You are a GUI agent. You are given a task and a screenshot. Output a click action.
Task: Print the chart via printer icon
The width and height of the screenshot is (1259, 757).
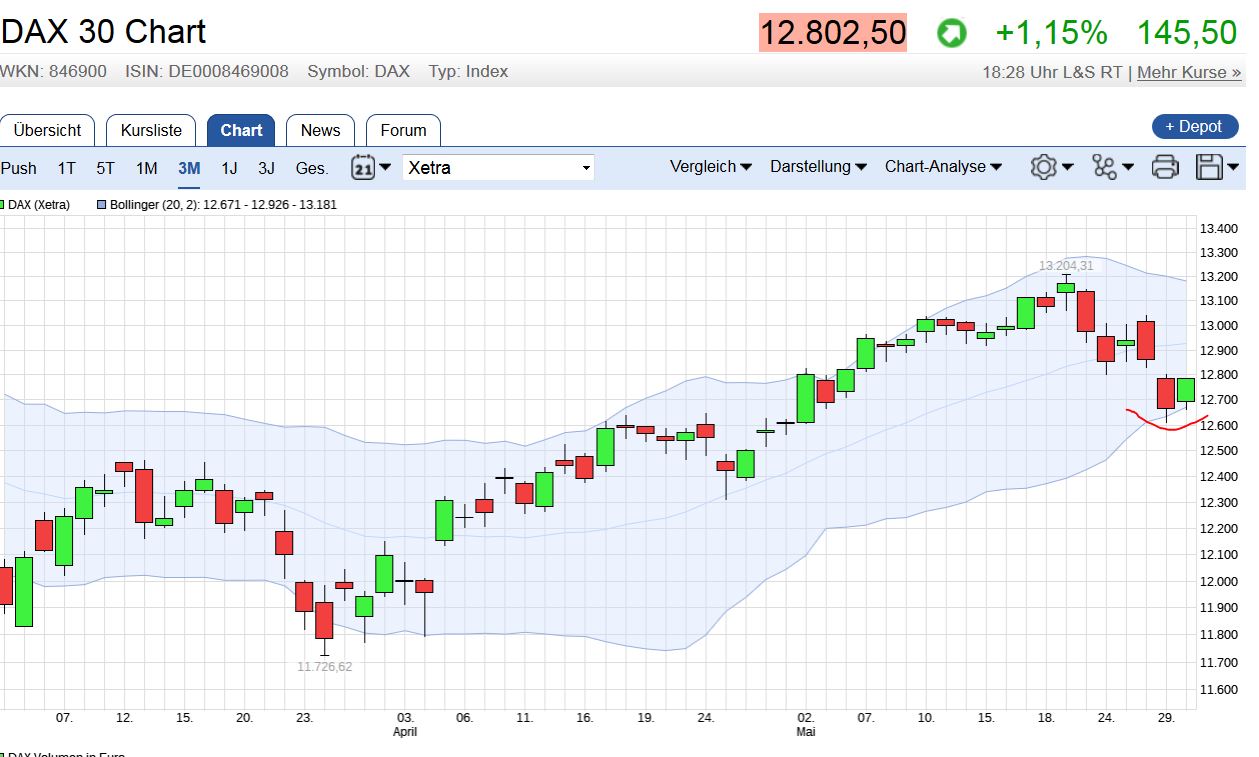click(x=1165, y=167)
